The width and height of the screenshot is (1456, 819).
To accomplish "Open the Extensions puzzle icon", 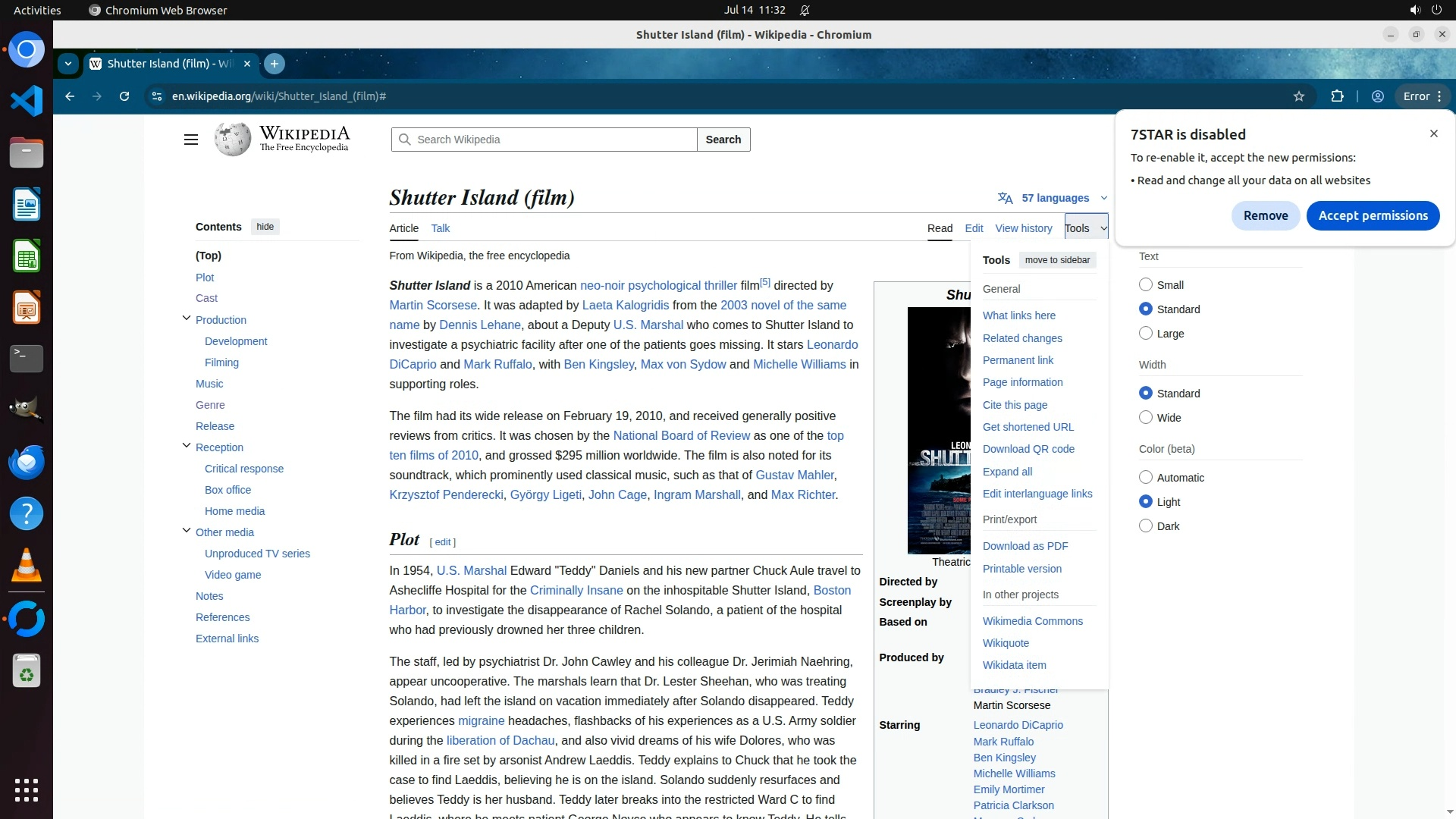I will point(1337,96).
